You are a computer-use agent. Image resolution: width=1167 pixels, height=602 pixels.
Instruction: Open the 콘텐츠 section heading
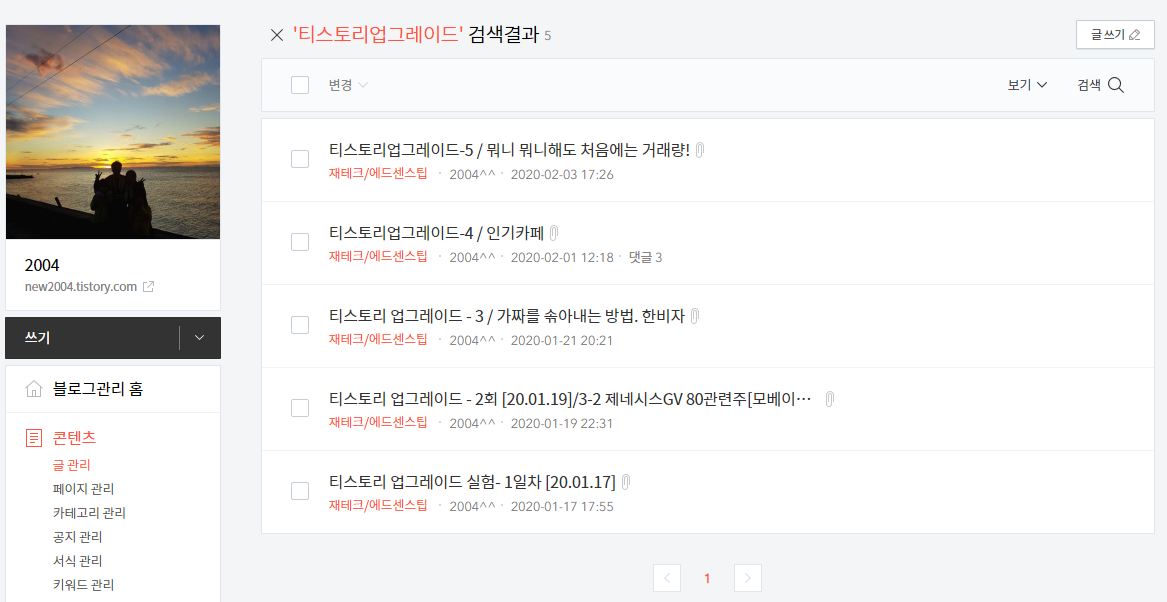click(x=74, y=438)
